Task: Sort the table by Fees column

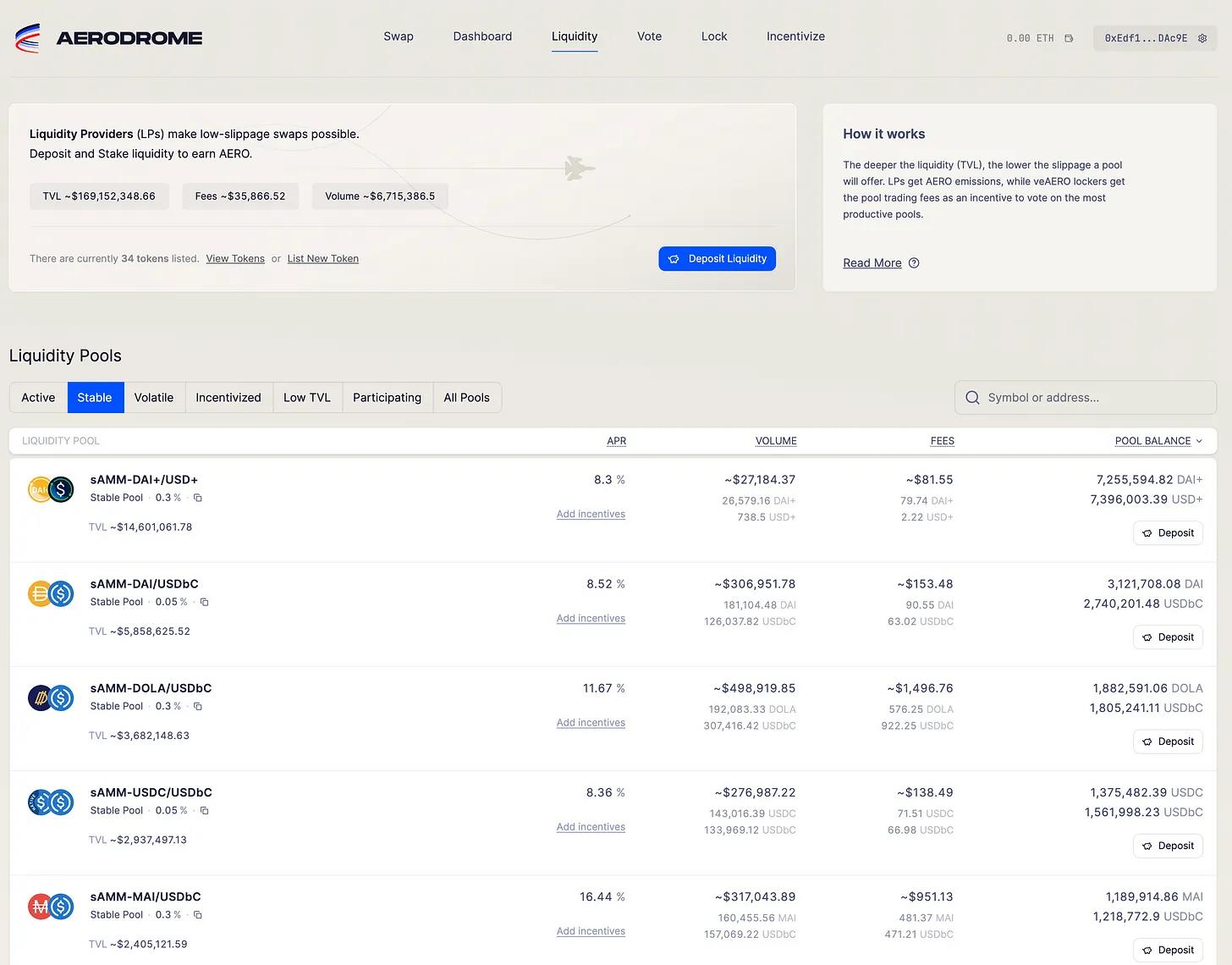Action: [943, 441]
